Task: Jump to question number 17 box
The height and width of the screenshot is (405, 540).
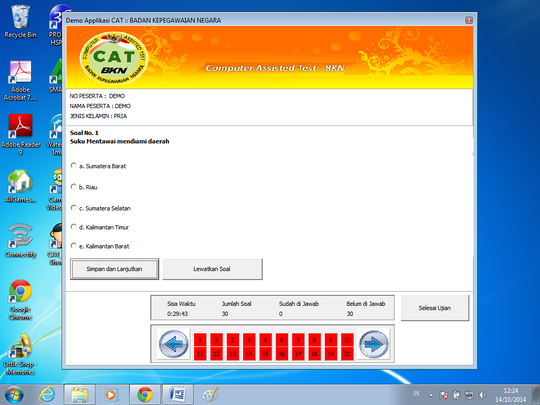Action: coord(298,354)
